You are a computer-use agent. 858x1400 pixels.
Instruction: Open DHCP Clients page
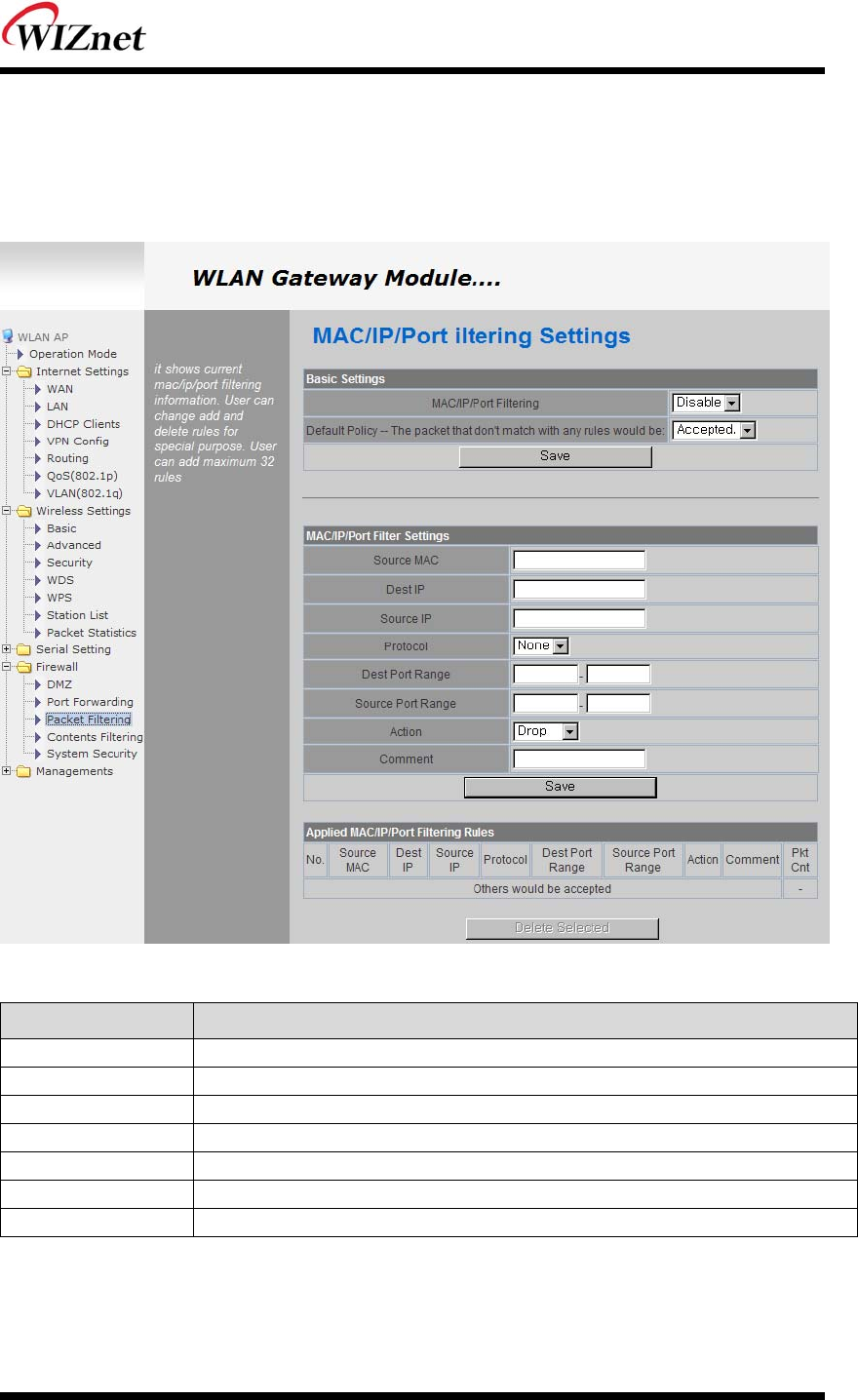click(x=83, y=424)
